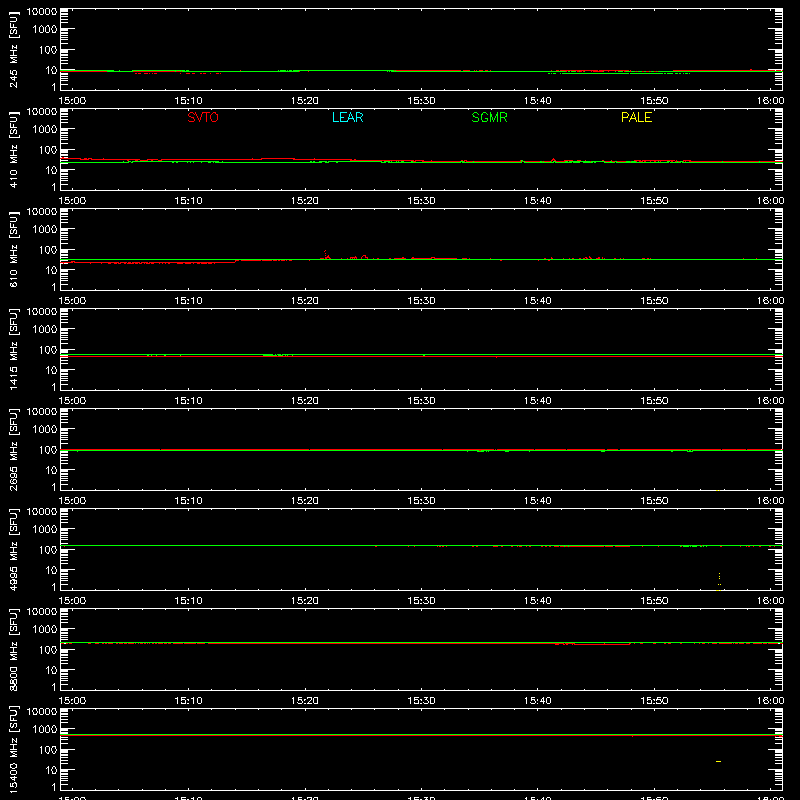Click the yellow dash in 15400 MHz plot
This screenshot has width=800, height=800.
[x=718, y=762]
